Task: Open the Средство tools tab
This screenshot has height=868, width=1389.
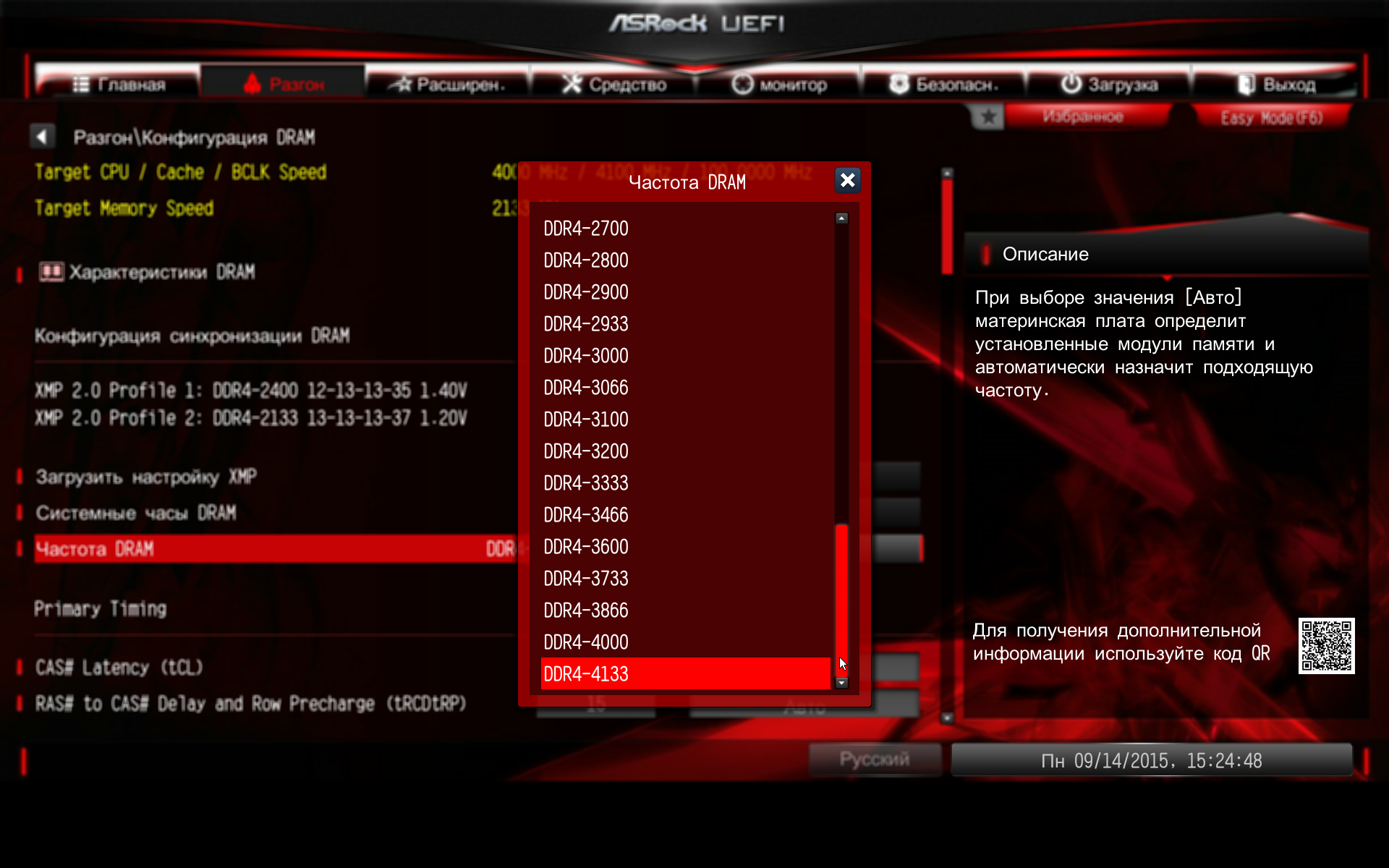Action: [614, 85]
